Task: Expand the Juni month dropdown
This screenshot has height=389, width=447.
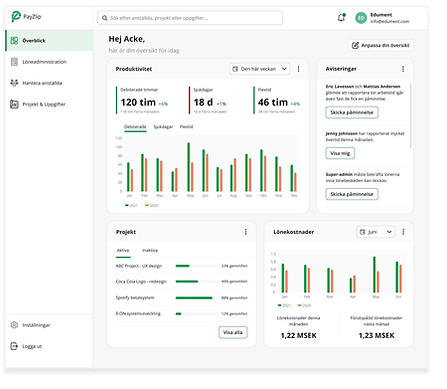Action: (x=389, y=232)
